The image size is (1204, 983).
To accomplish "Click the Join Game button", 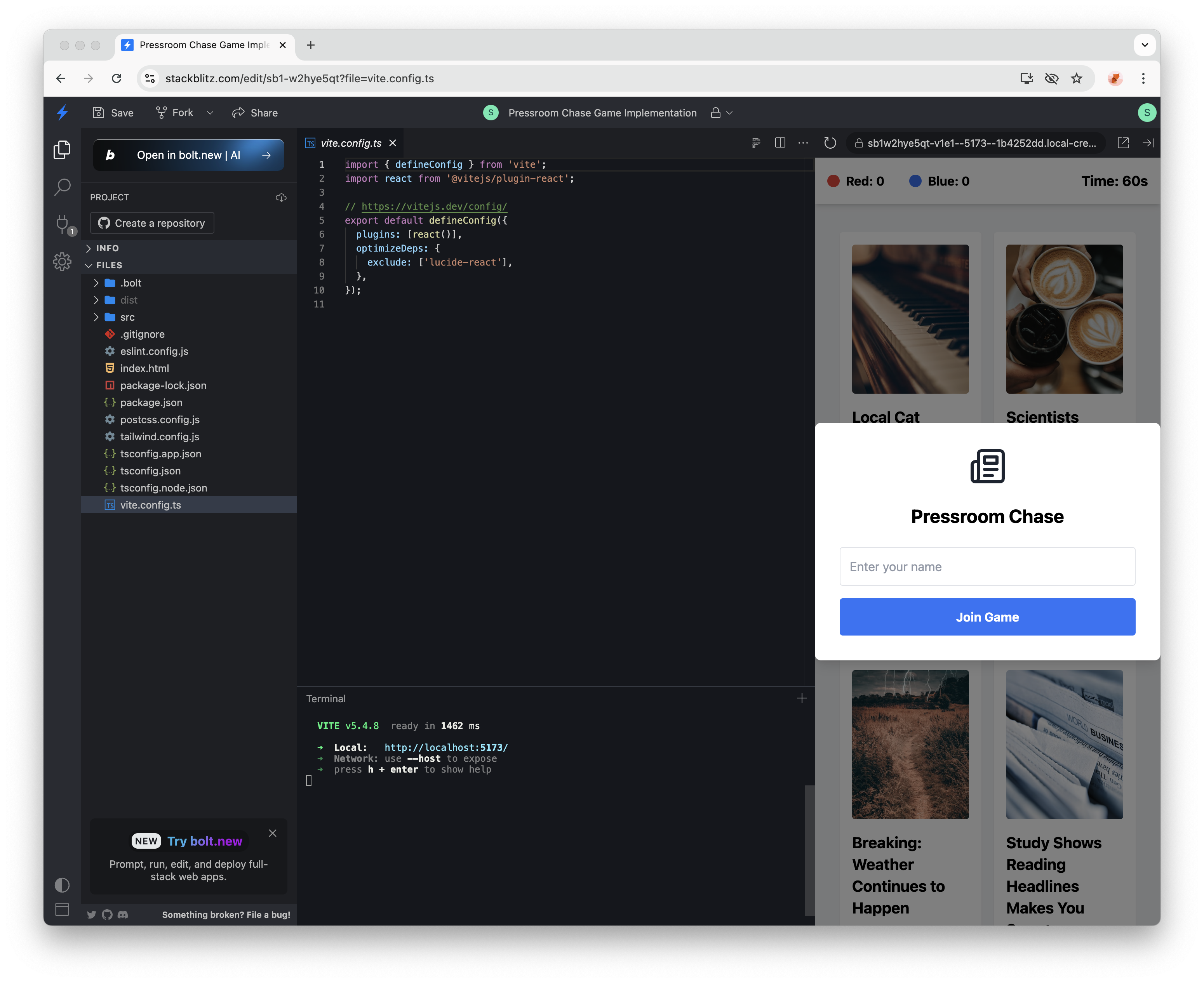I will 987,617.
